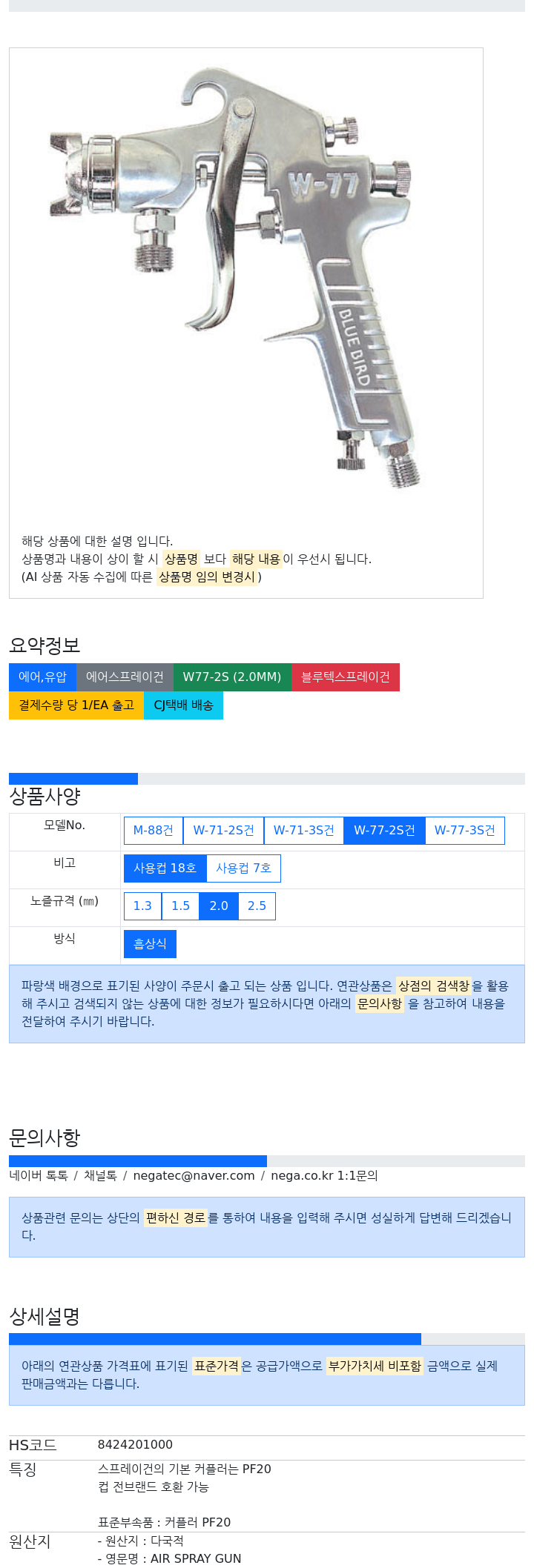Choose the W-71-3S건 model
This screenshot has width=534, height=1568.
click(x=304, y=830)
